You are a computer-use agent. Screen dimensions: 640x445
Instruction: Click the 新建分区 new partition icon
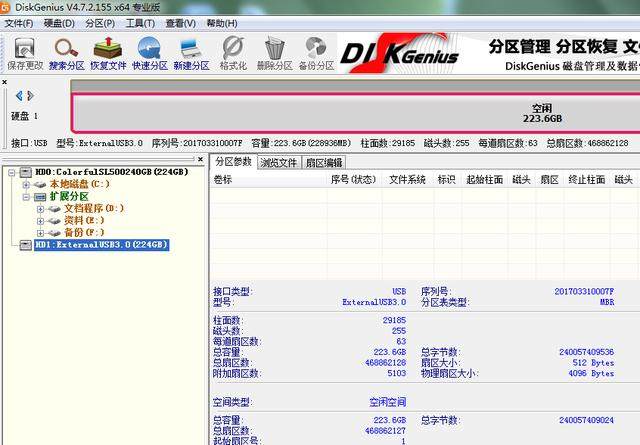pos(190,52)
